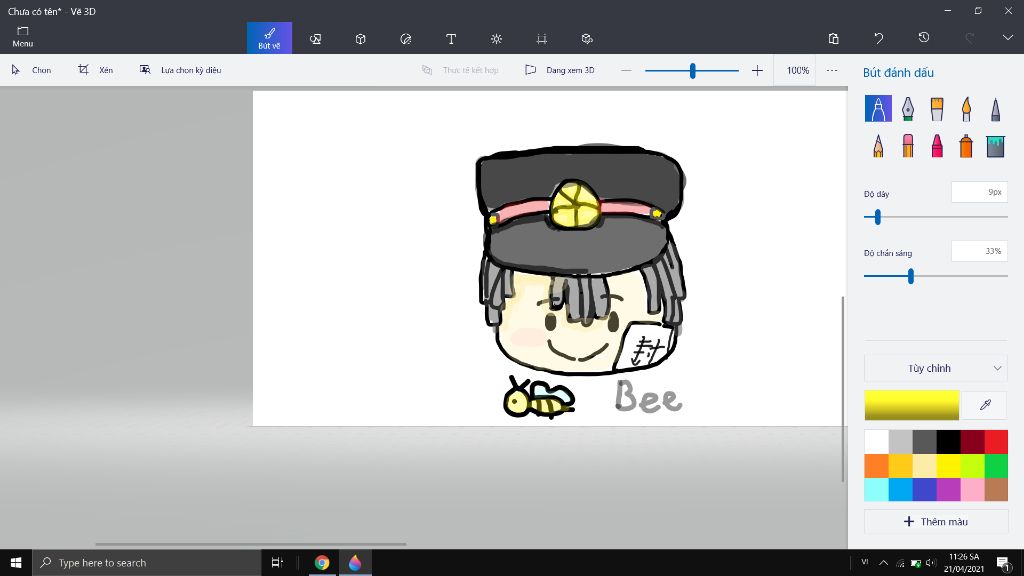1024x576 pixels.
Task: Click the vertical canvas scrollbar
Action: coord(842,389)
